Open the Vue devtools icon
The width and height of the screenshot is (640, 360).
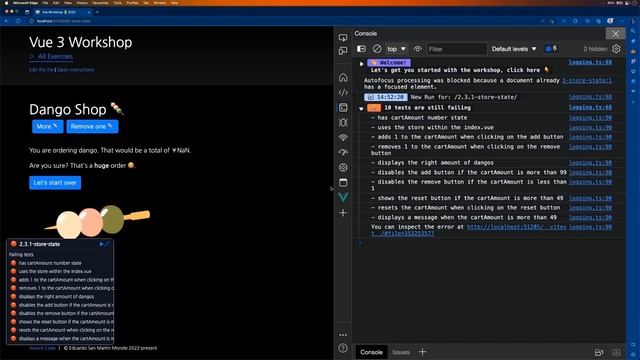[x=343, y=198]
